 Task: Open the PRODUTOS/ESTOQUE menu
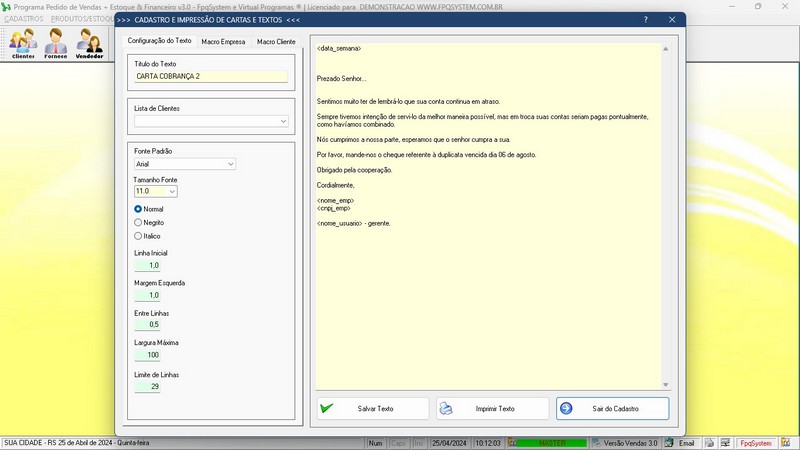click(x=82, y=19)
